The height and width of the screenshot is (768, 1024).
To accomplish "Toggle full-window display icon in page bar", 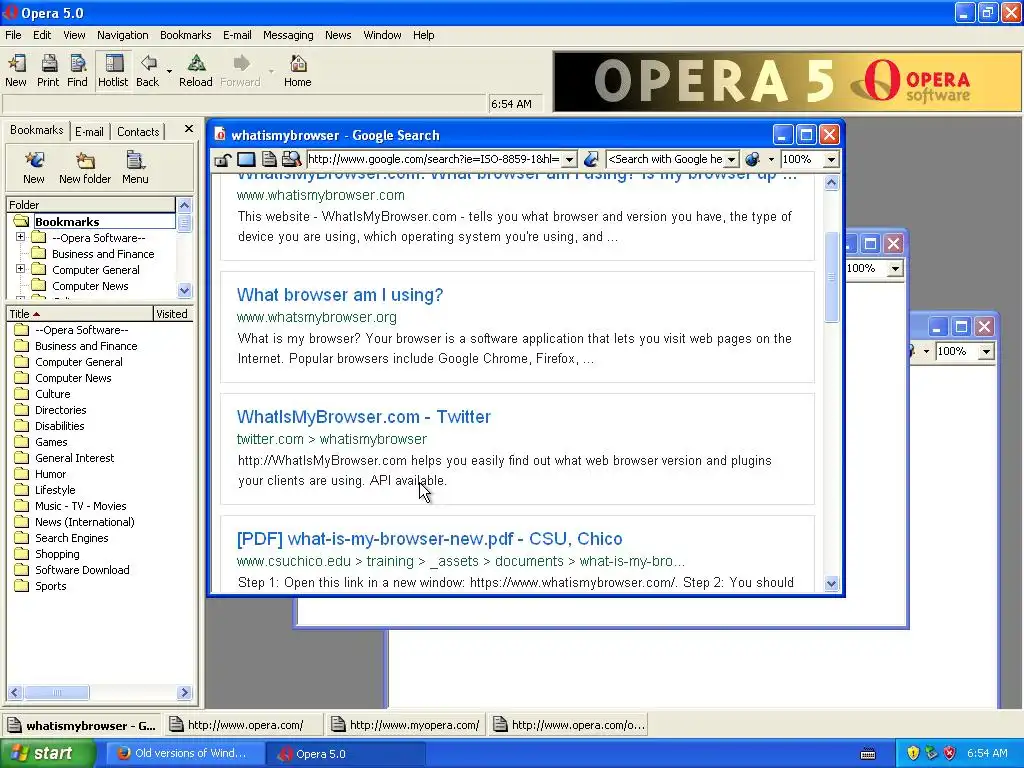I will [246, 159].
